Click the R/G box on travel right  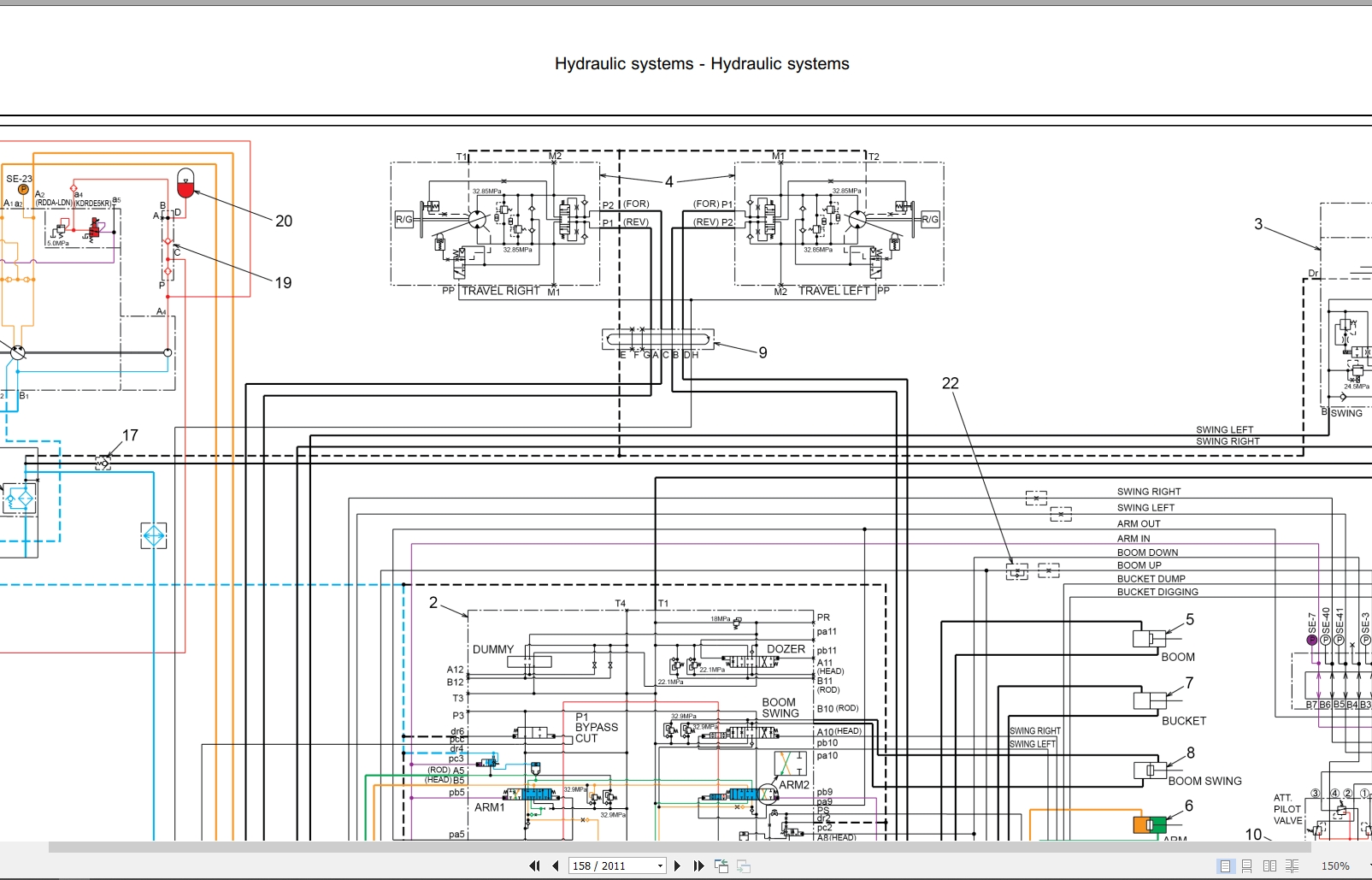click(x=404, y=220)
